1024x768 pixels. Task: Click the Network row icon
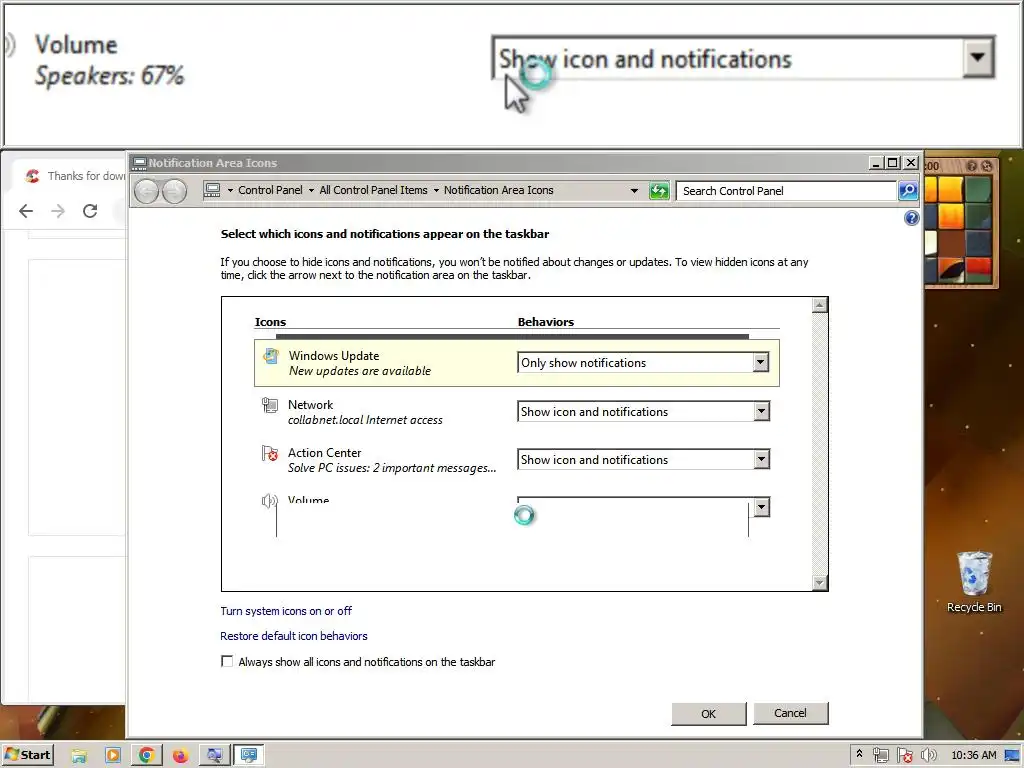pyautogui.click(x=270, y=405)
